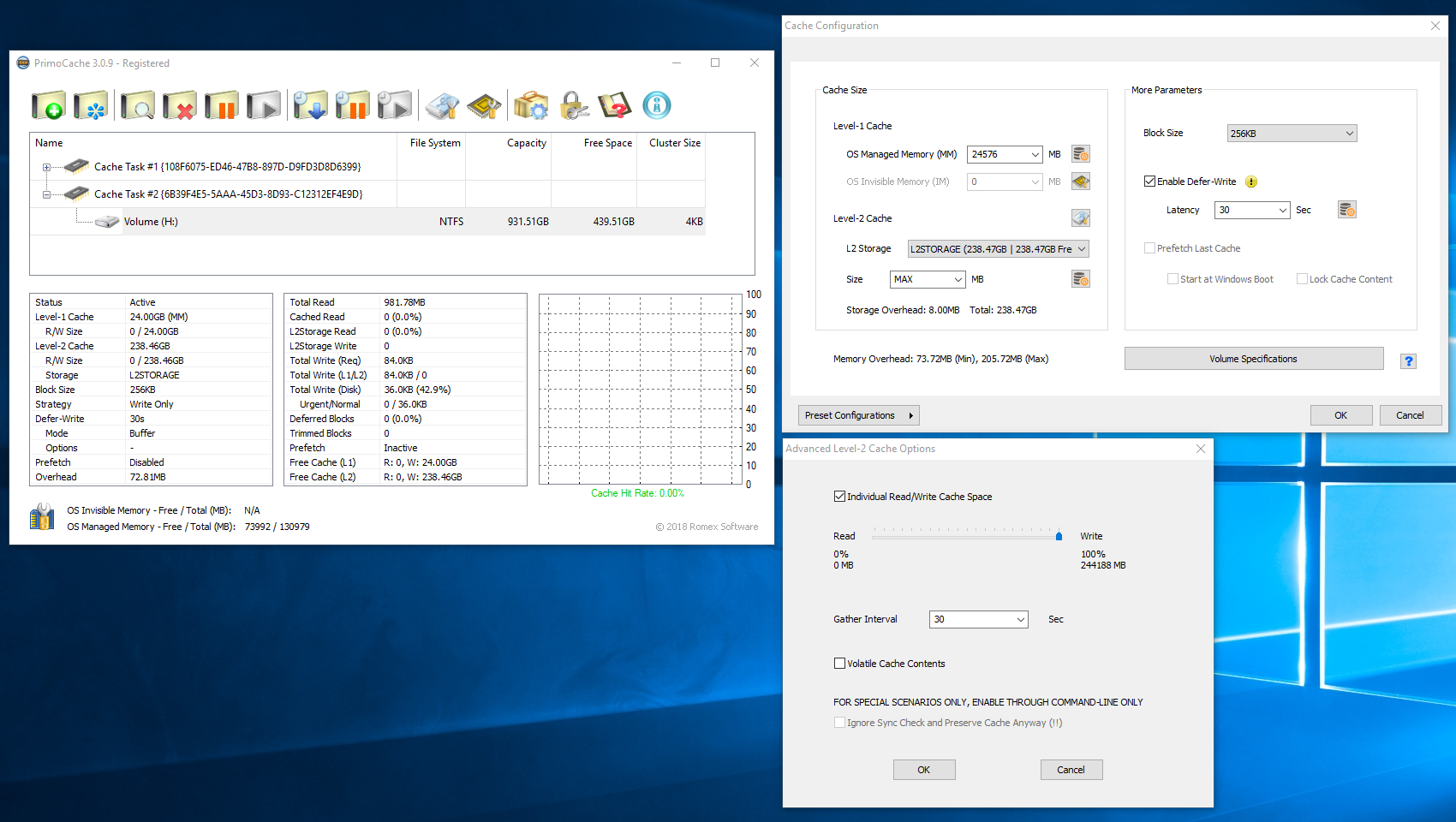Open Level-2 Size MAX dropdown
Viewport: 1456px width, 822px height.
[958, 279]
